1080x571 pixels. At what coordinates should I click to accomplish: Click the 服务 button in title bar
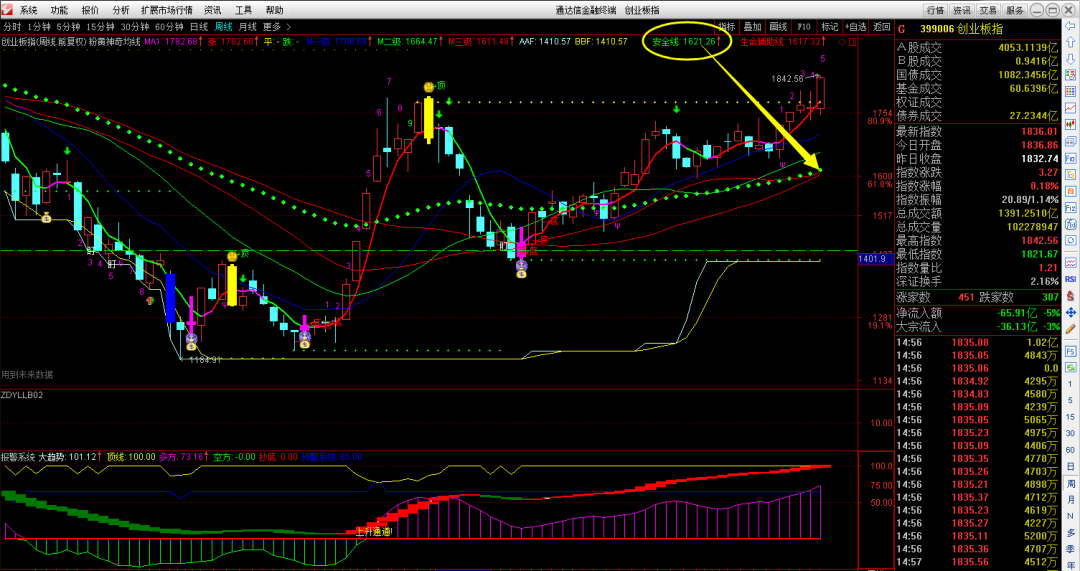point(1014,10)
